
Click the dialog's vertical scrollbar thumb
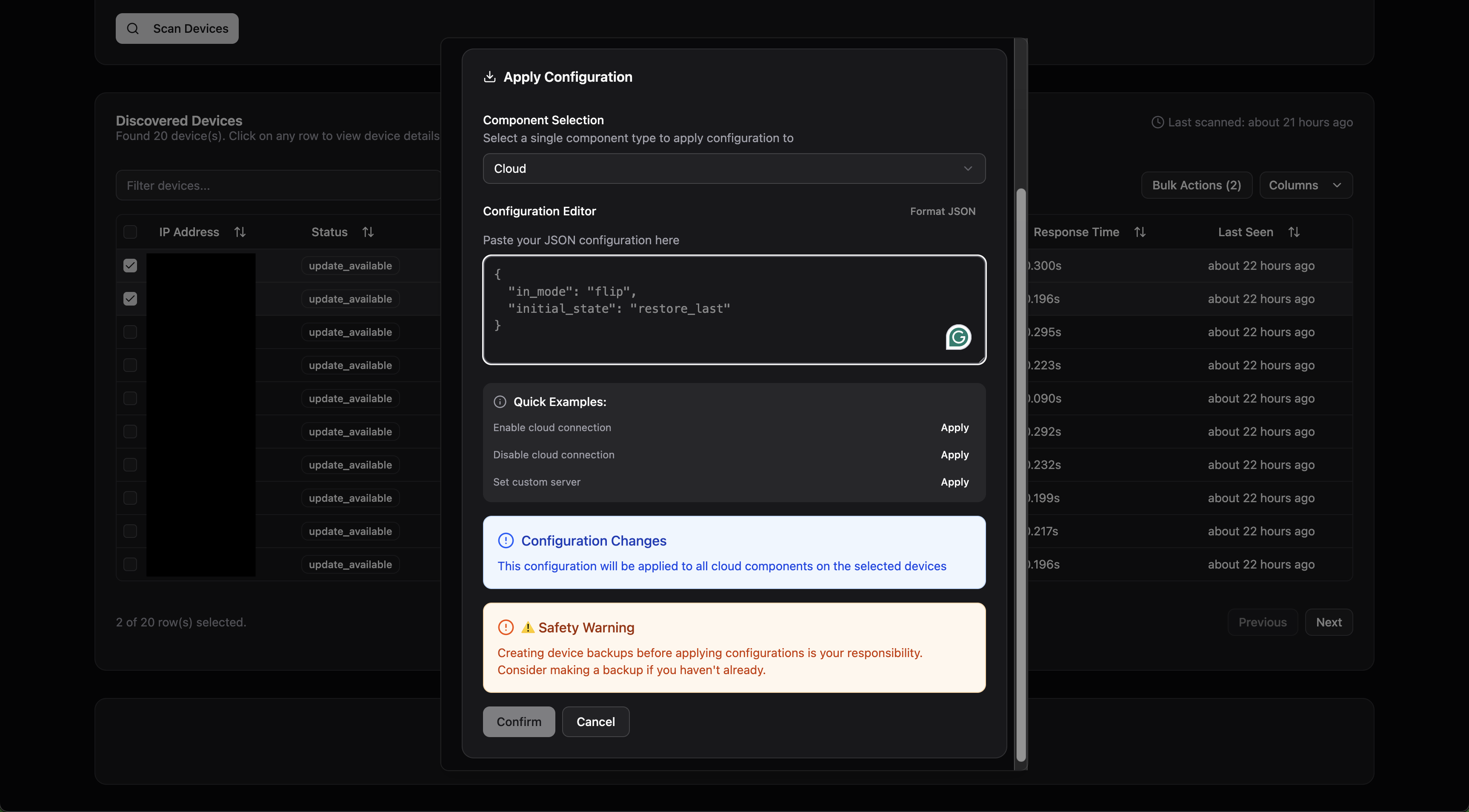point(1021,475)
